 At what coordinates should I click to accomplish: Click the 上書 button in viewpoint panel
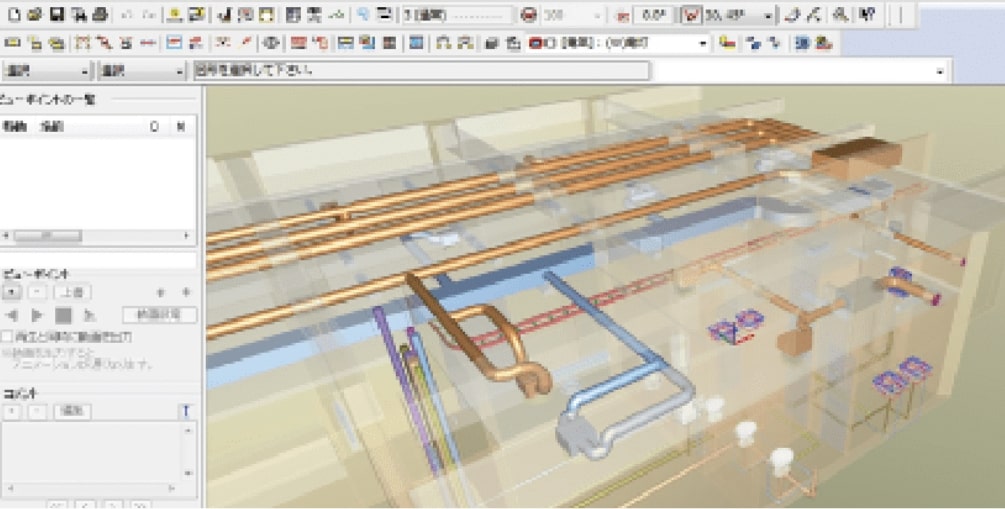coord(71,292)
